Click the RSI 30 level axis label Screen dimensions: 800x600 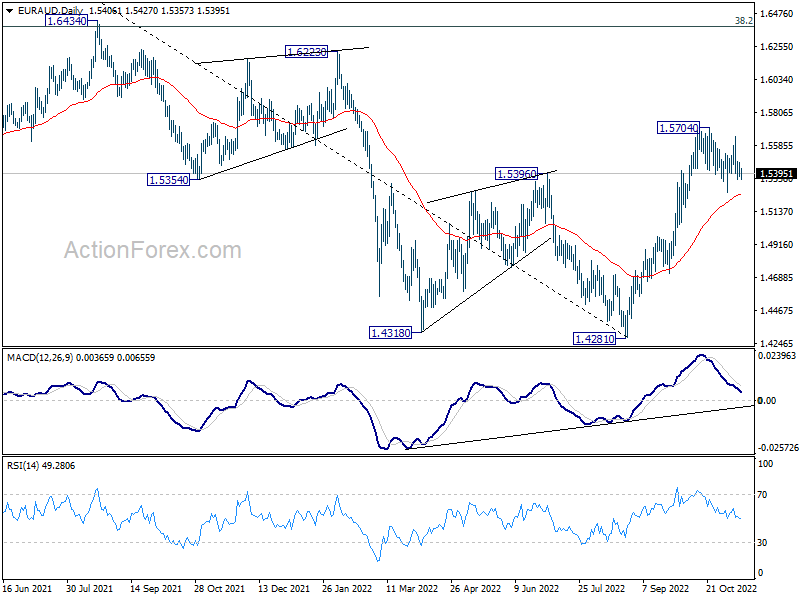[x=762, y=542]
